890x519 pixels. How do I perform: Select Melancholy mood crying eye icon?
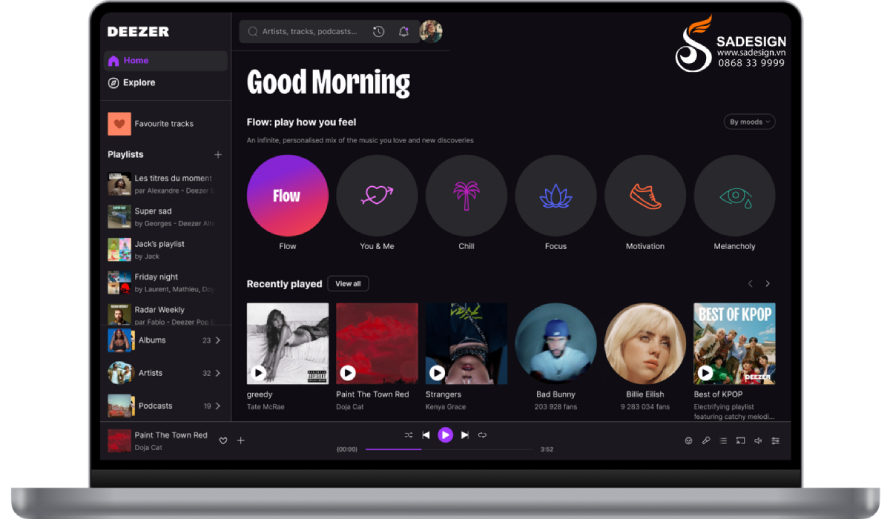(x=734, y=196)
